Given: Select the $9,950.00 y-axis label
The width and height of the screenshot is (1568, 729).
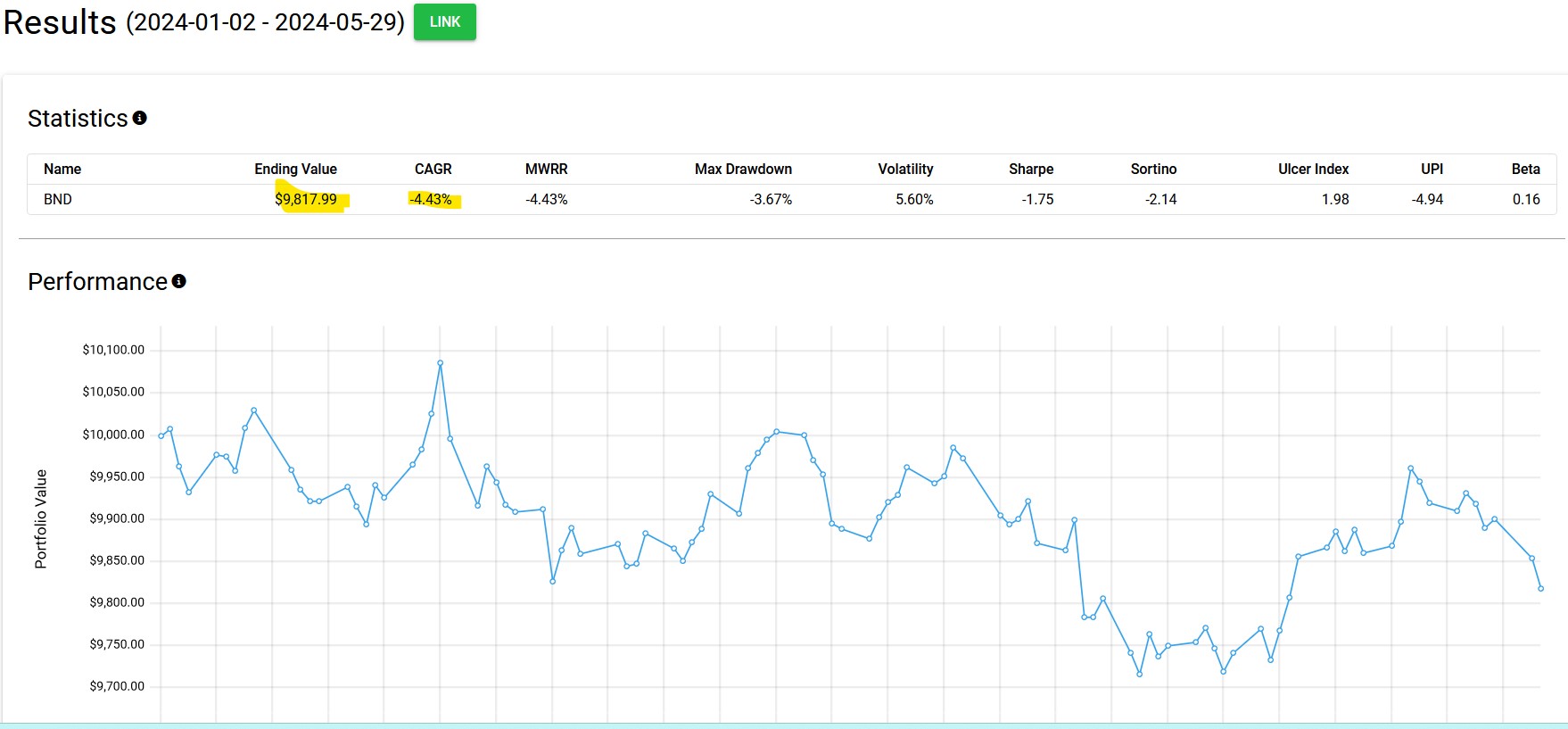Looking at the screenshot, I should [x=117, y=476].
